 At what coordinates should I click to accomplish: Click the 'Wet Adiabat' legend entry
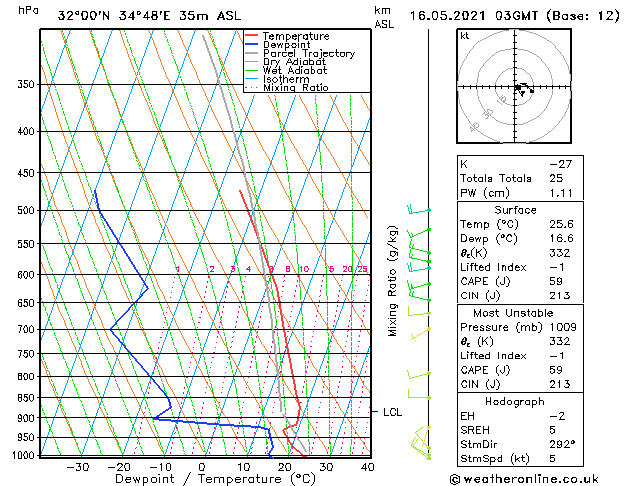(295, 70)
